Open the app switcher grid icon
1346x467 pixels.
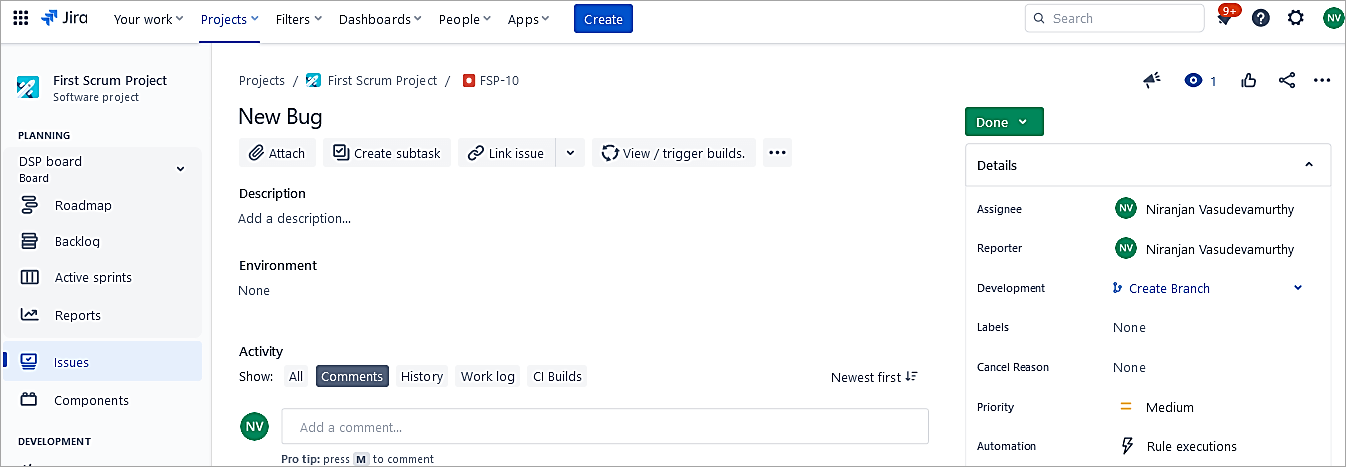20,18
